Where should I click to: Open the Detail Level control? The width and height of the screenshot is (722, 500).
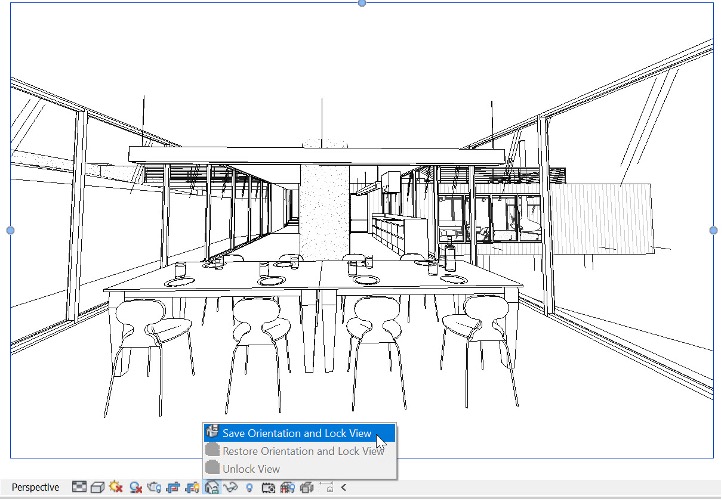coord(80,487)
